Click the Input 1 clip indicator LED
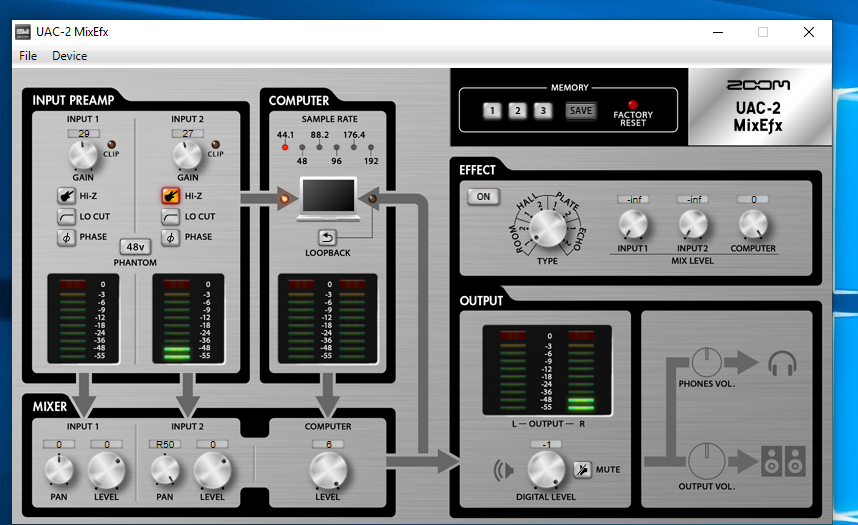 112,145
